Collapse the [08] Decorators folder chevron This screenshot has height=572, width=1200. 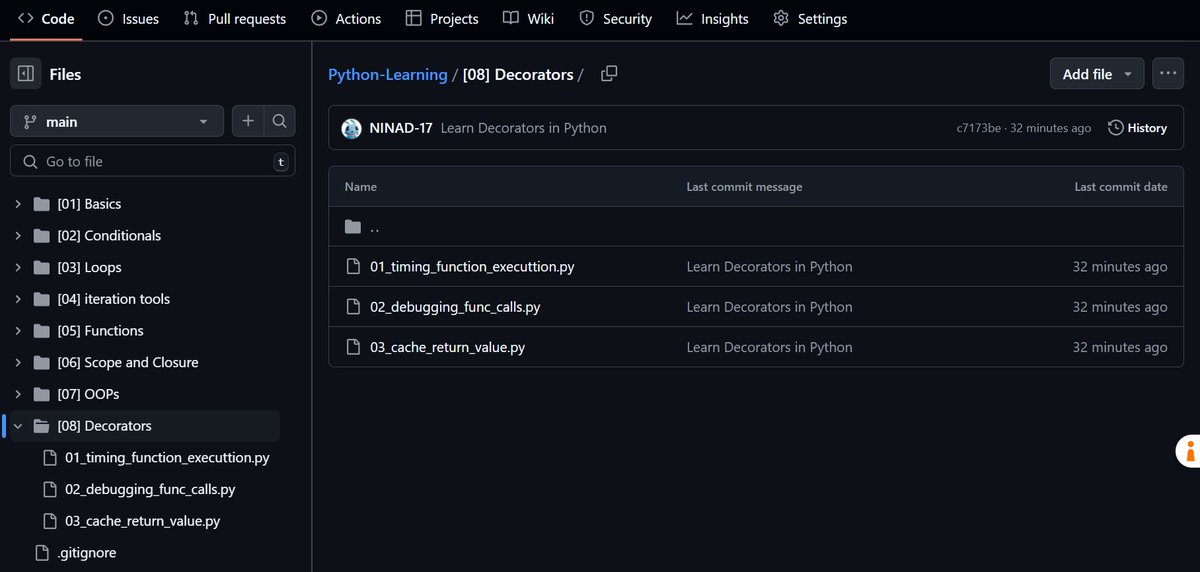[18, 426]
